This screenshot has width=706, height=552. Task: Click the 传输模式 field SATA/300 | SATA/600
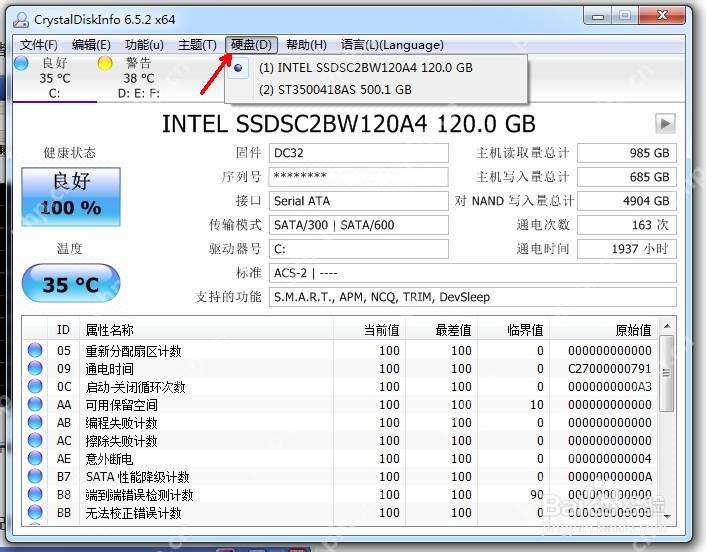coord(358,225)
